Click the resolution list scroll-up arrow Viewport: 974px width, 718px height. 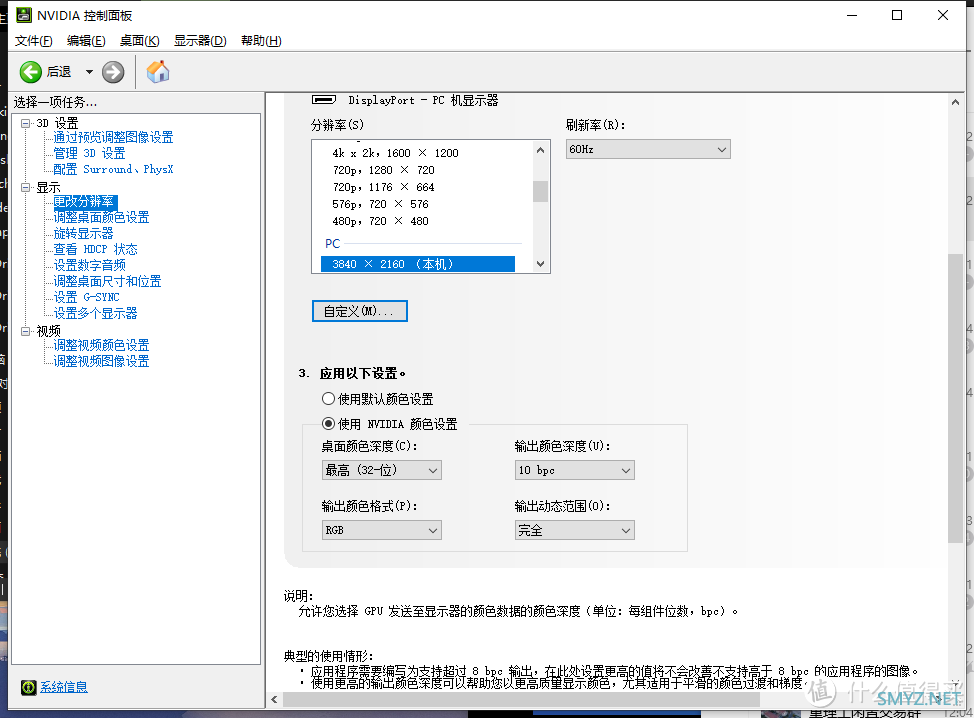pyautogui.click(x=540, y=150)
